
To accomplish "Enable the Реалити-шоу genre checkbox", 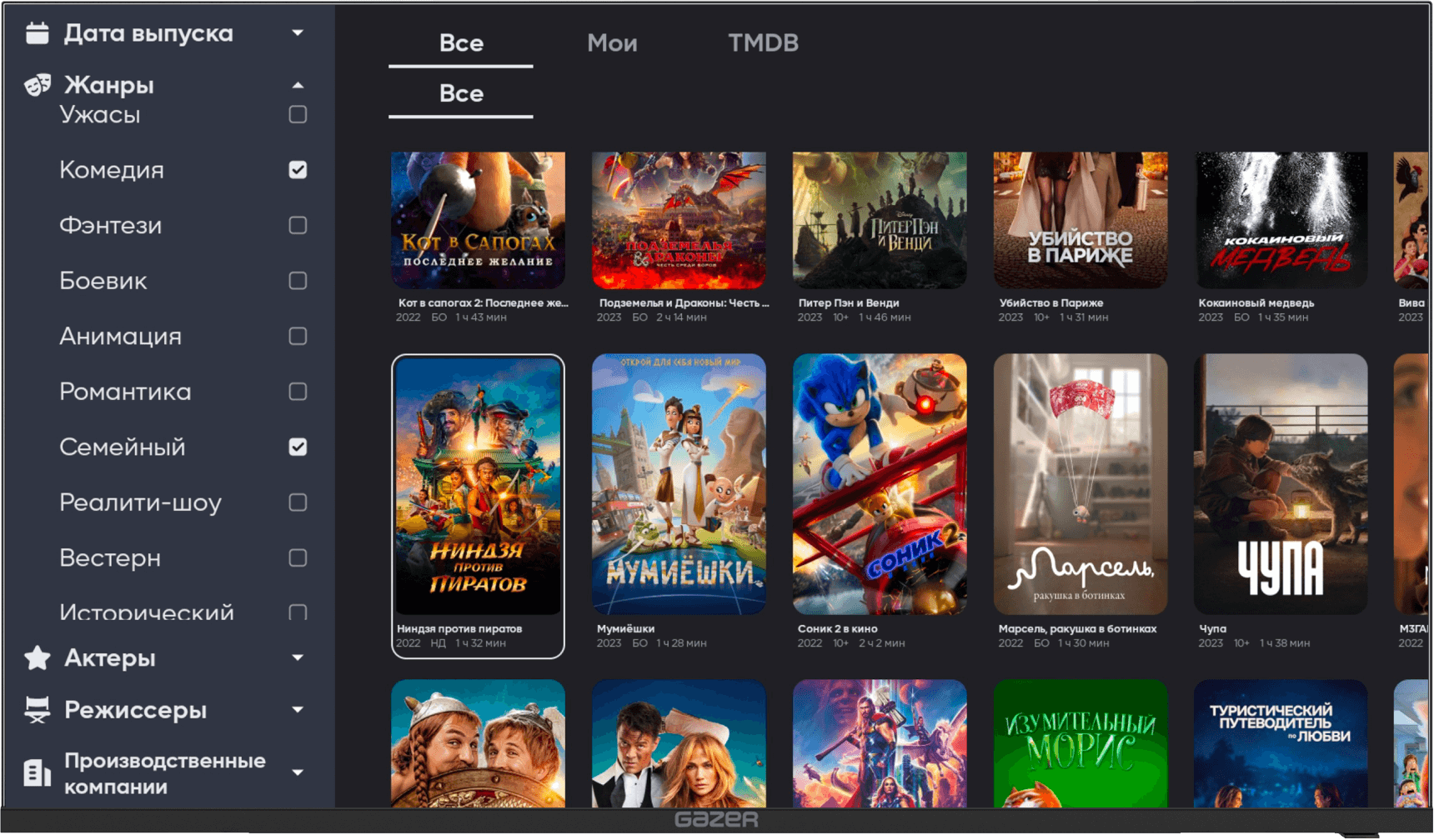I will pos(298,502).
